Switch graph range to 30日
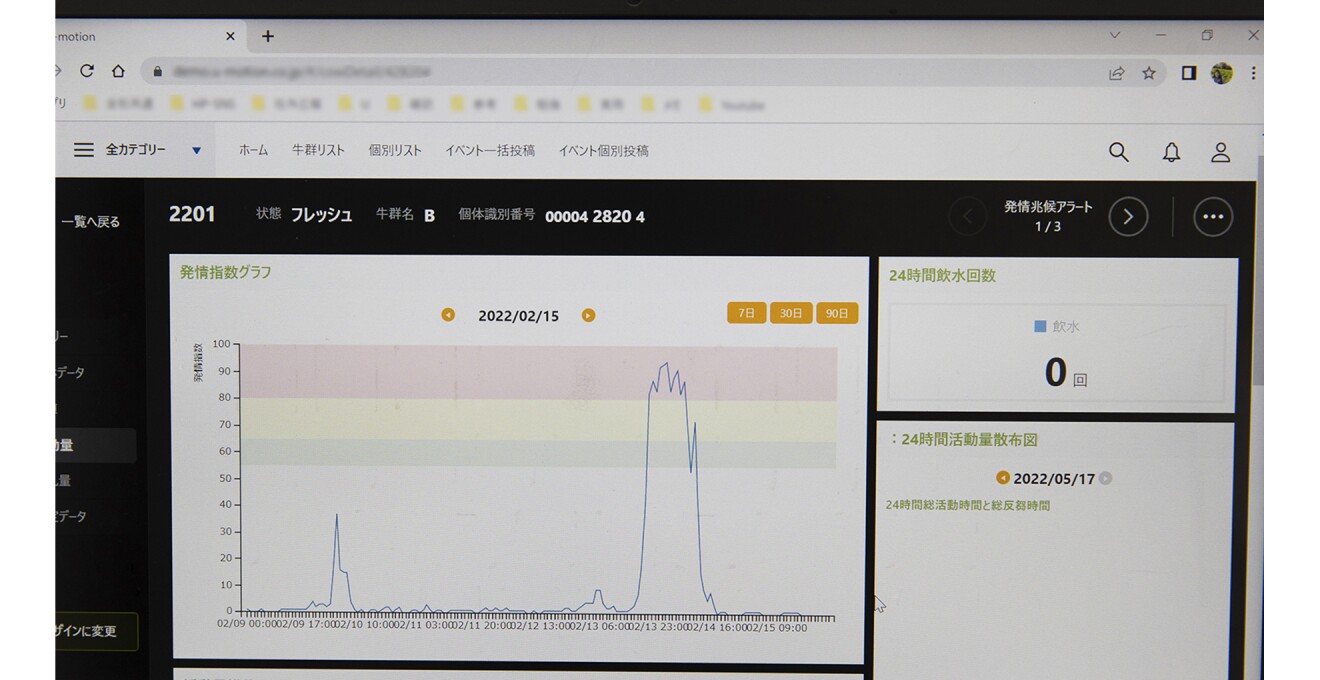Viewport: 1320px width, 680px height. (x=791, y=313)
